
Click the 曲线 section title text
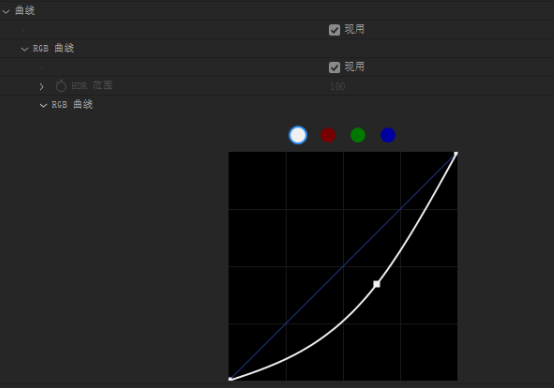pos(25,11)
